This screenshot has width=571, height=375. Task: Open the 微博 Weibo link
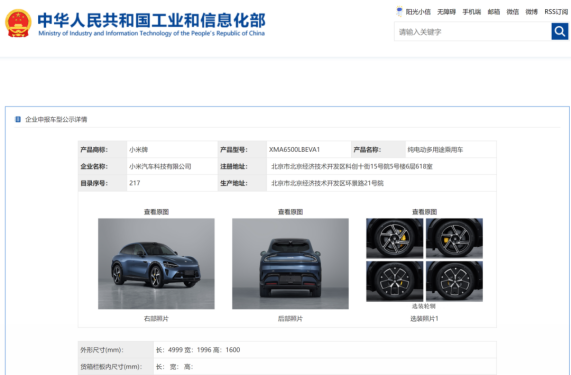[532, 12]
